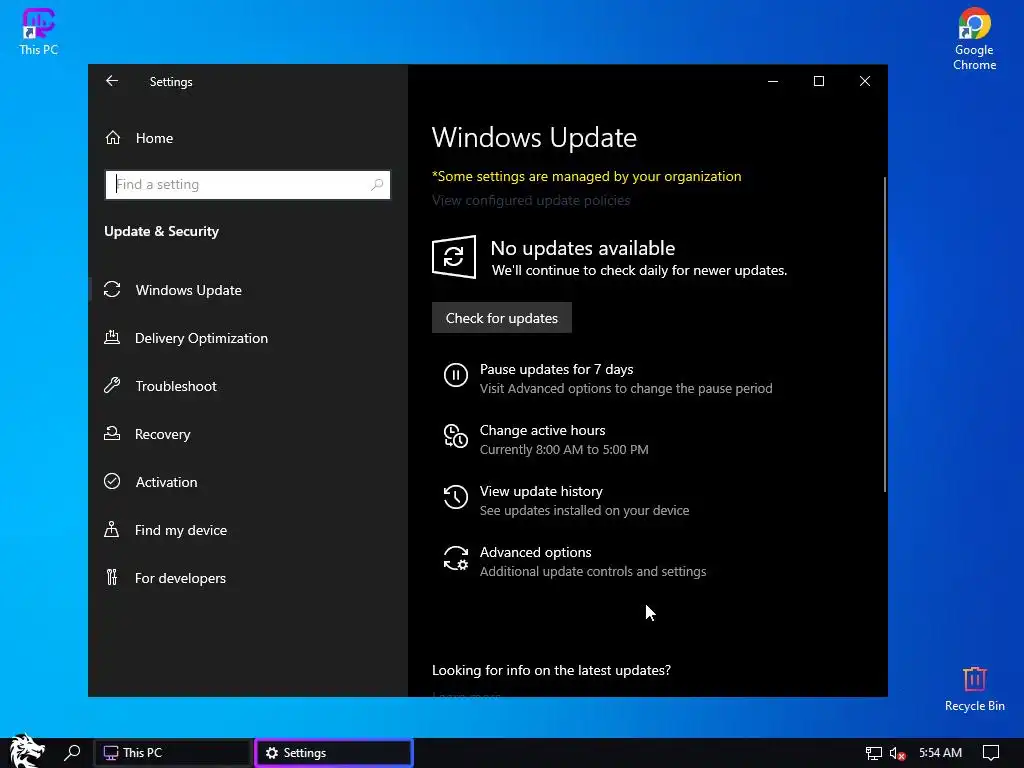Click the Find my device person icon
The width and height of the screenshot is (1024, 768).
tap(112, 530)
